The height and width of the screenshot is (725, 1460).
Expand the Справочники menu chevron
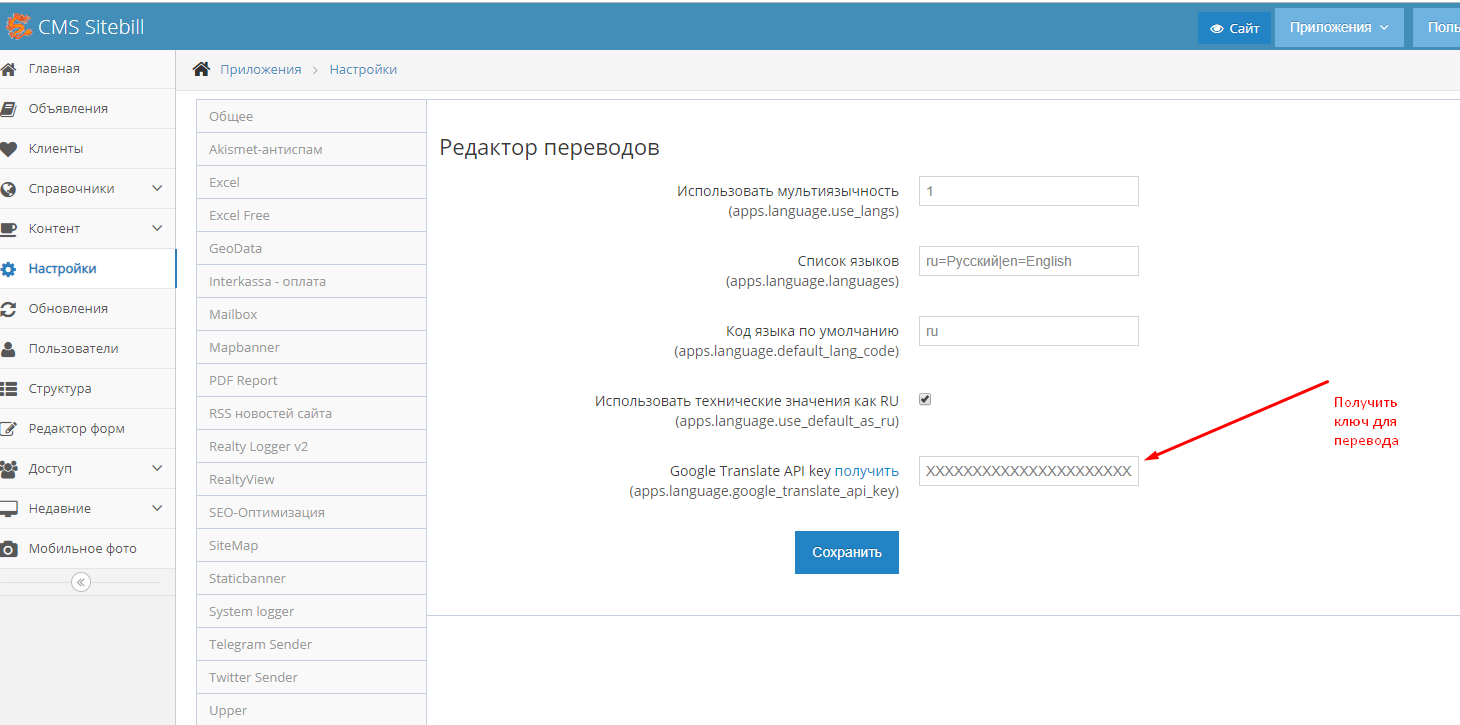coord(157,188)
